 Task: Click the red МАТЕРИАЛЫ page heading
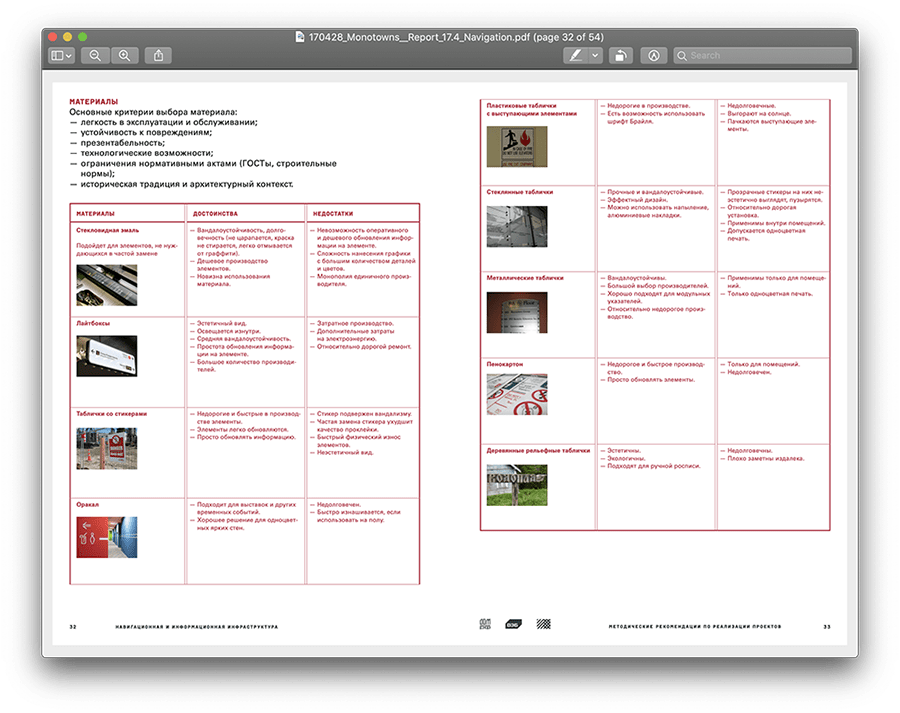coord(94,102)
